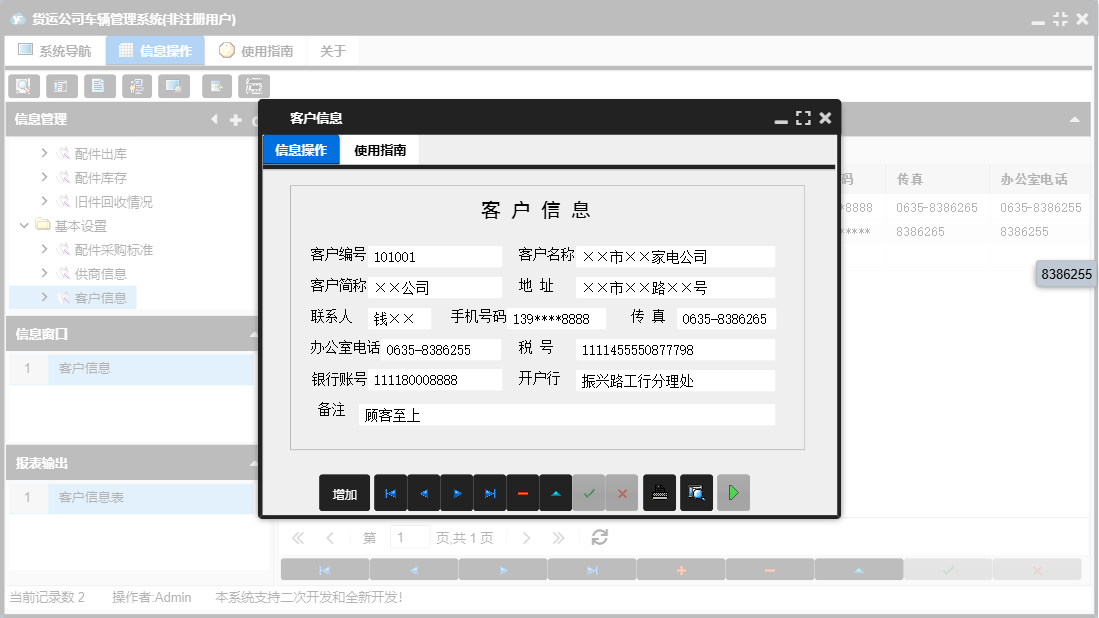Click inside the 备注 remarks input field
Viewport: 1099px width, 618px height.
(565, 413)
